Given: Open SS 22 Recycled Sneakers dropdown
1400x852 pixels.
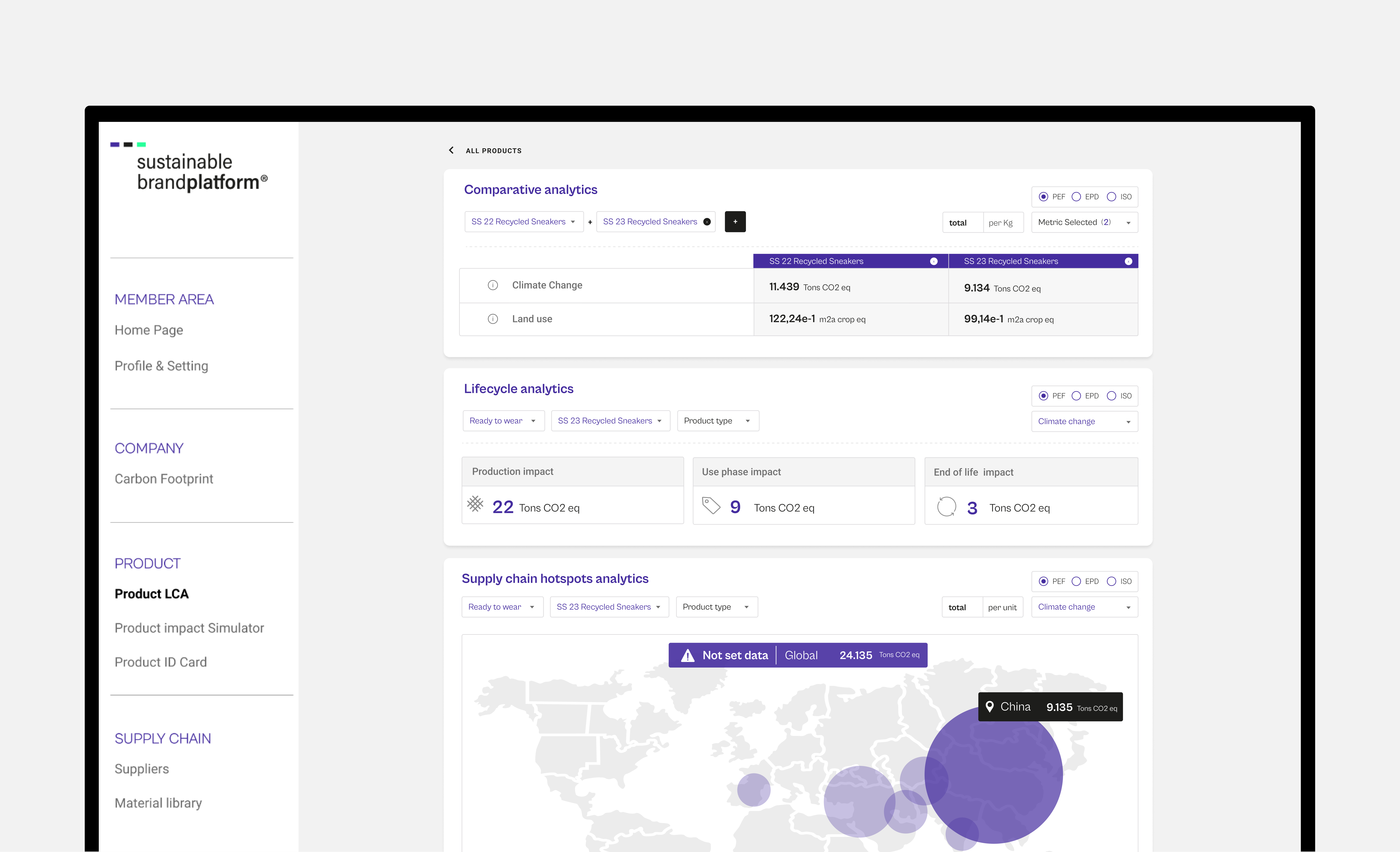Looking at the screenshot, I should pyautogui.click(x=524, y=222).
